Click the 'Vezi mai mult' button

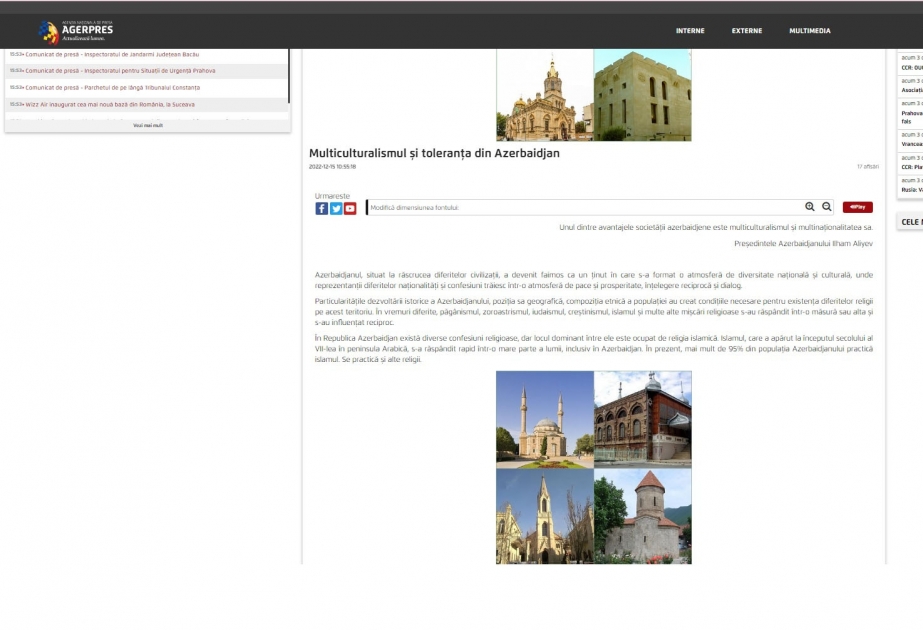tap(148, 125)
